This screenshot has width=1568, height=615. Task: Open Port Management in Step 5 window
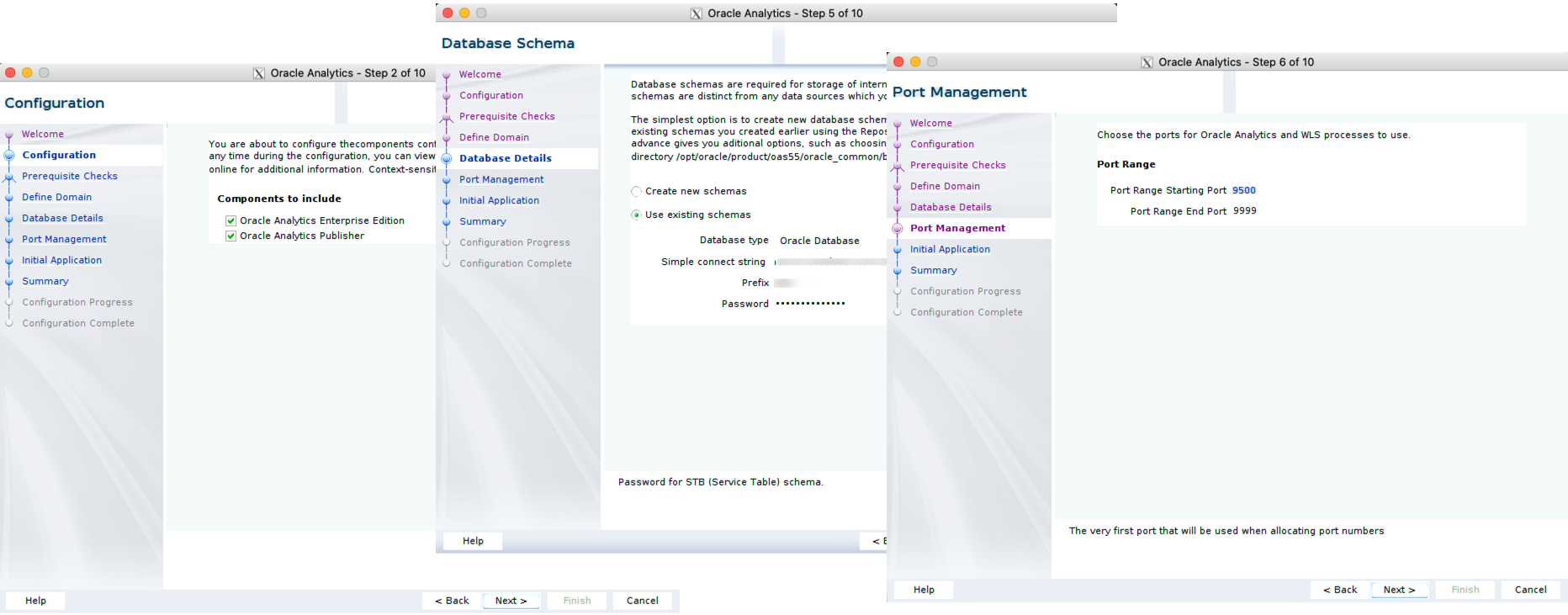coord(502,179)
